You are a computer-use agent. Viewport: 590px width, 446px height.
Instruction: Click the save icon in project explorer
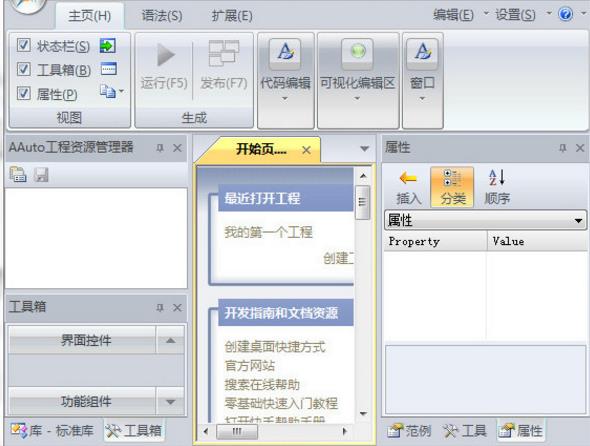[x=41, y=175]
